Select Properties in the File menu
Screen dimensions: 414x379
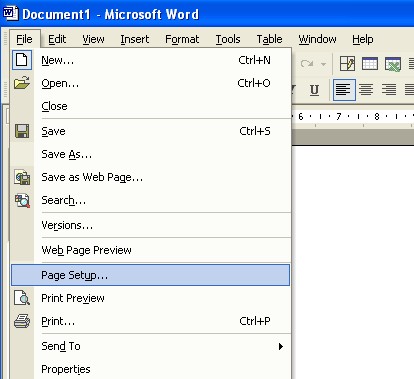150,369
